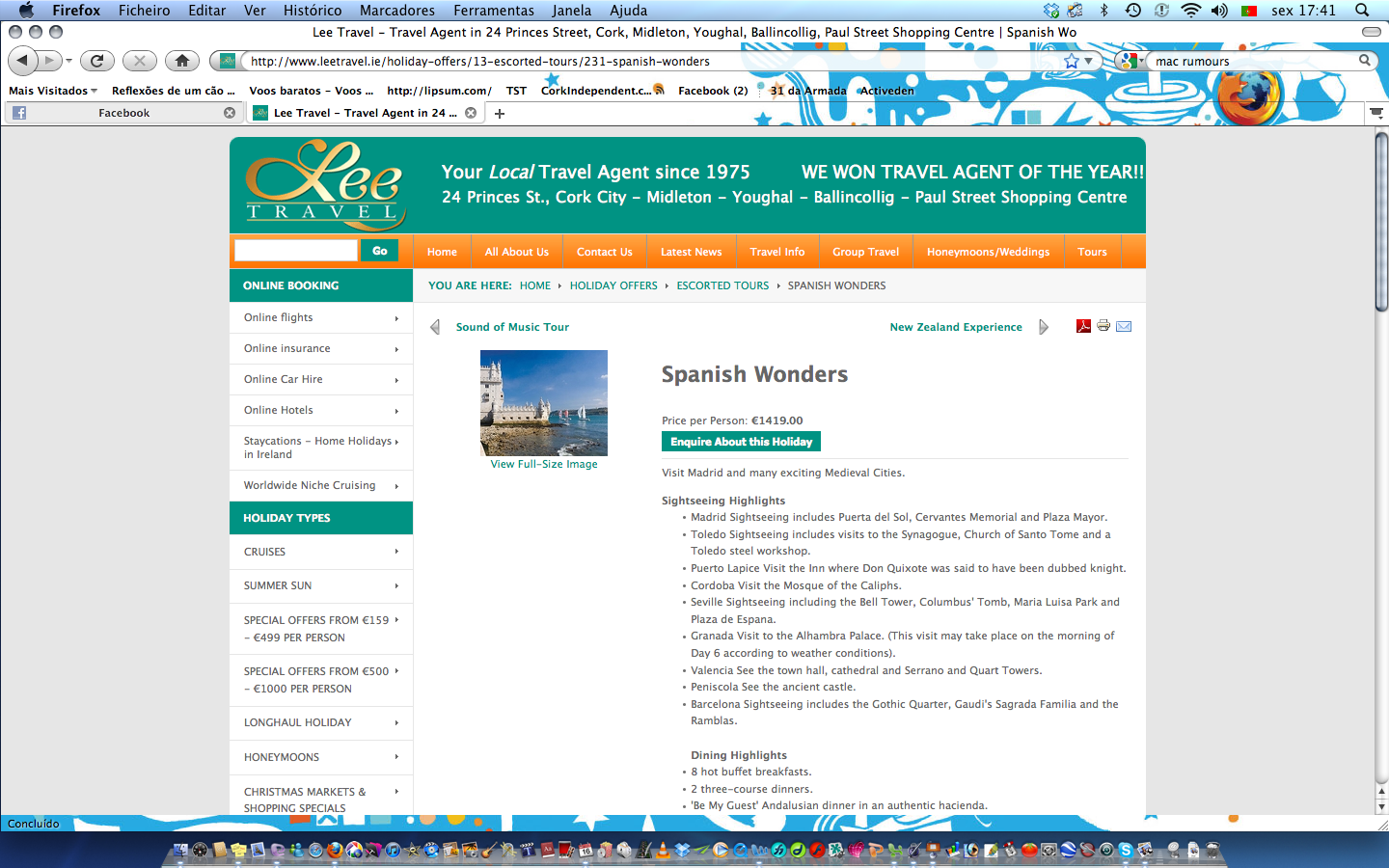Click the Go search button

(x=379, y=251)
